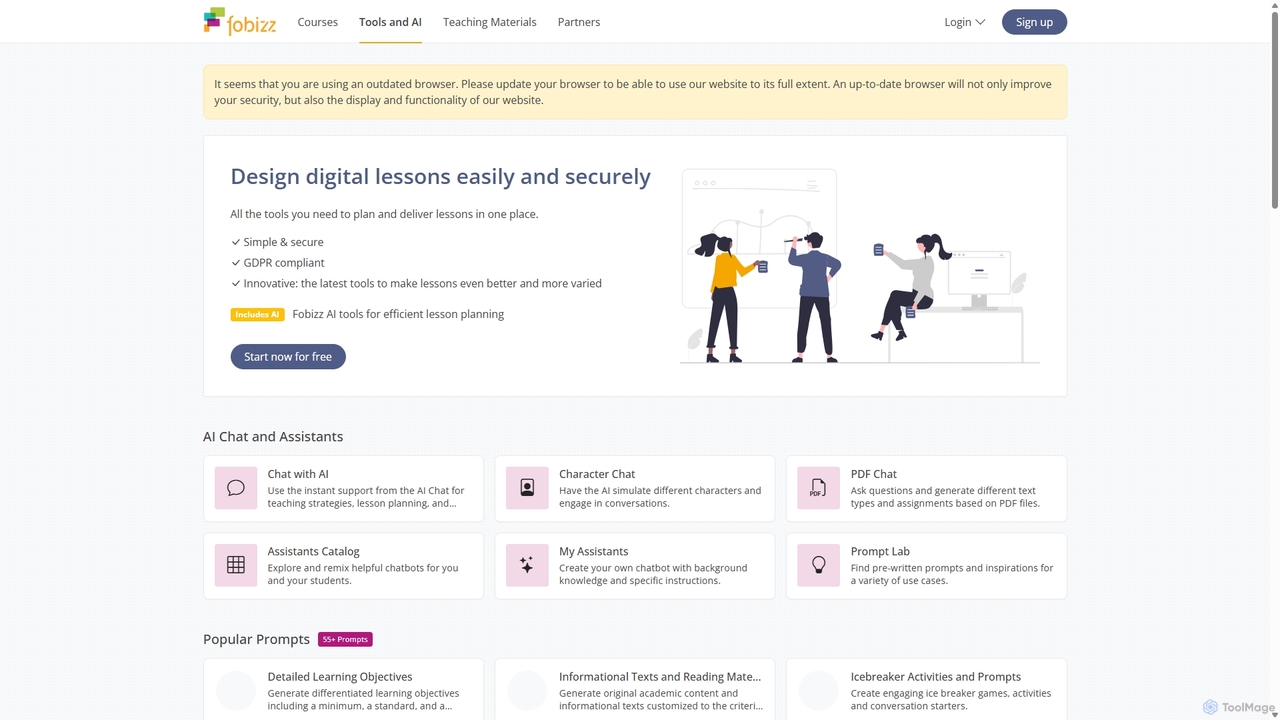Open the PDF Chat title link
This screenshot has width=1280, height=720.
tap(874, 474)
